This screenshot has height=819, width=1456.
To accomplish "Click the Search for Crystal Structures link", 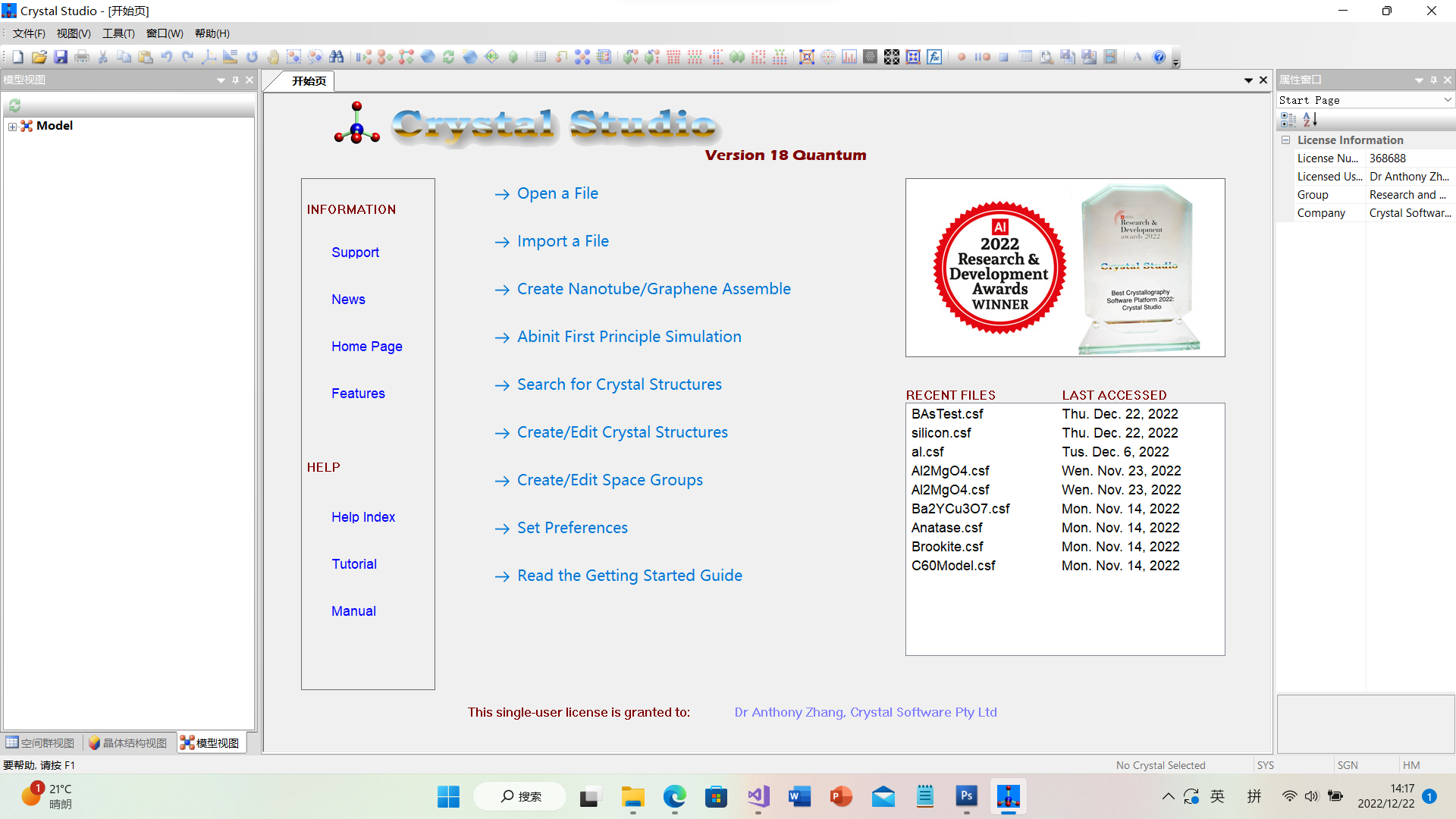I will [x=619, y=384].
